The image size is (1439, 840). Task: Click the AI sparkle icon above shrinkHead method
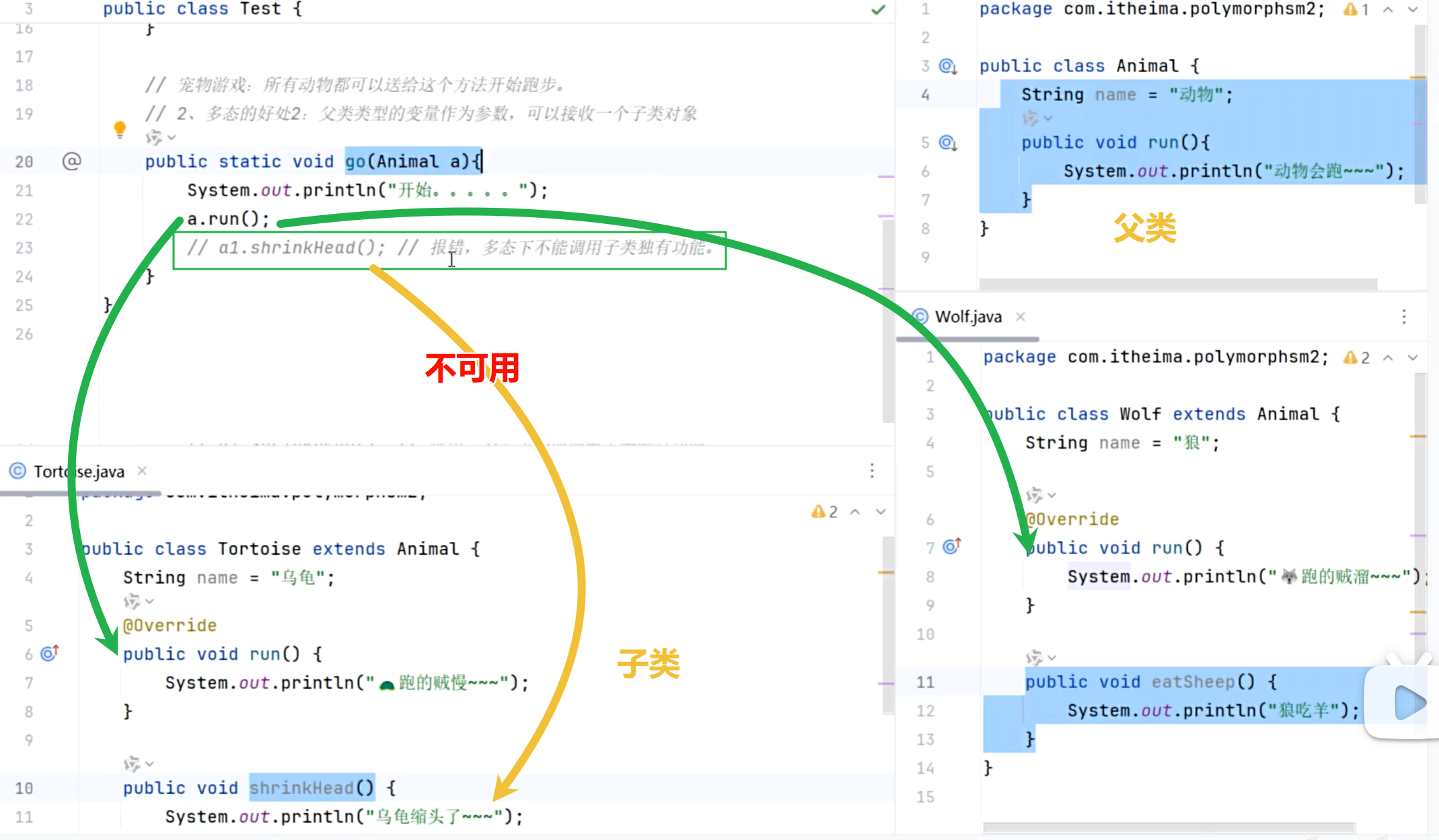click(x=132, y=763)
